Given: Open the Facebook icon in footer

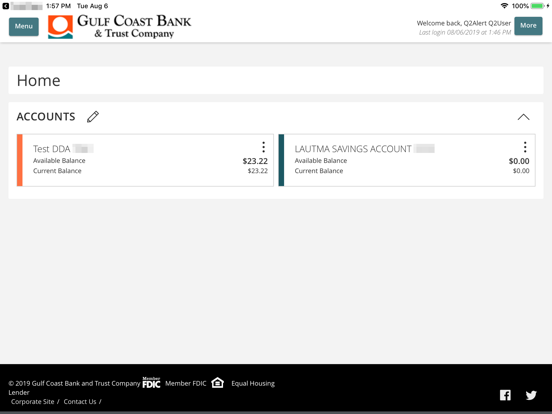Looking at the screenshot, I should click(x=505, y=395).
